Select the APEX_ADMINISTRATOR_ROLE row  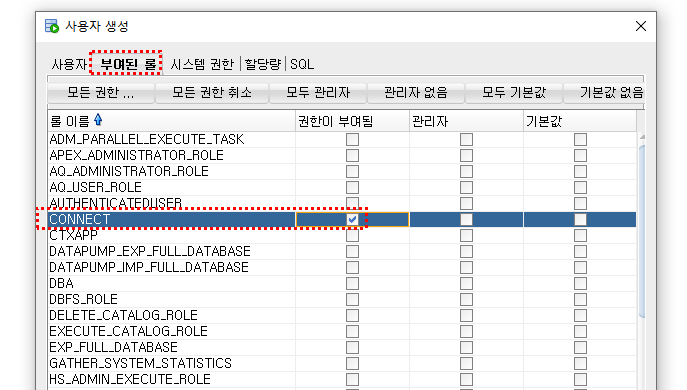coord(342,156)
